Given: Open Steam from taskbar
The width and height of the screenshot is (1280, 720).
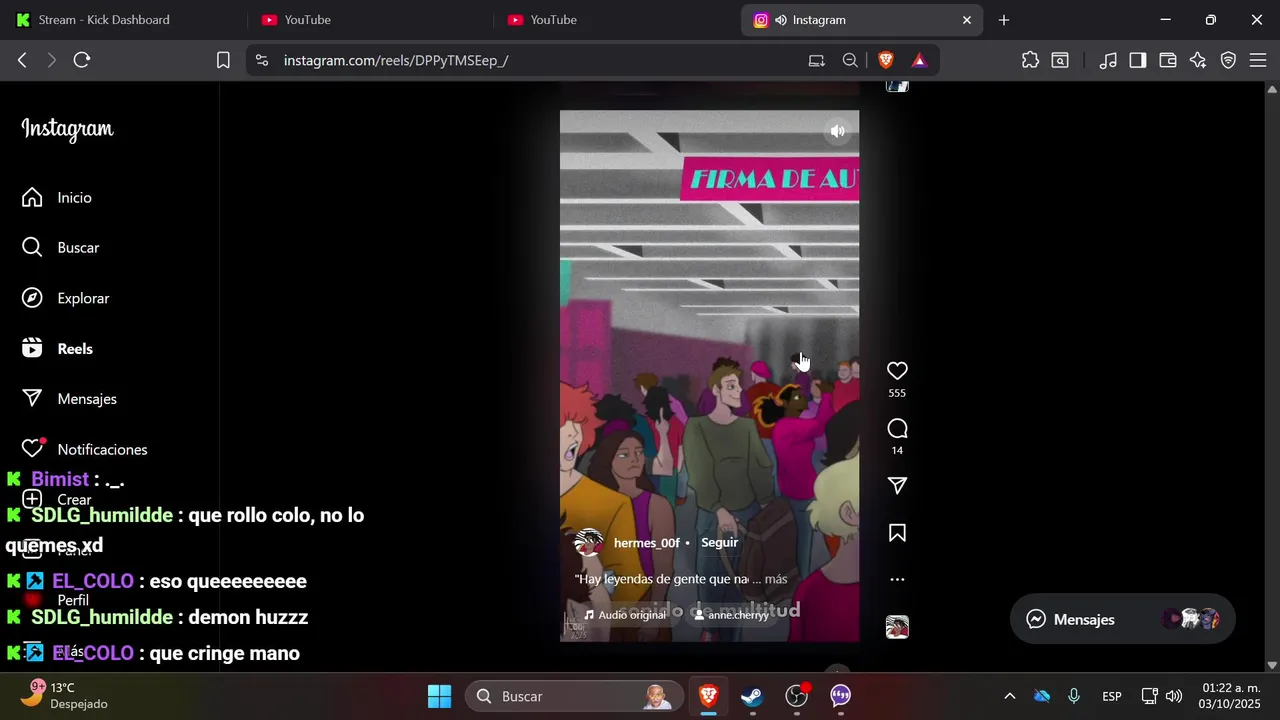Looking at the screenshot, I should [x=752, y=696].
